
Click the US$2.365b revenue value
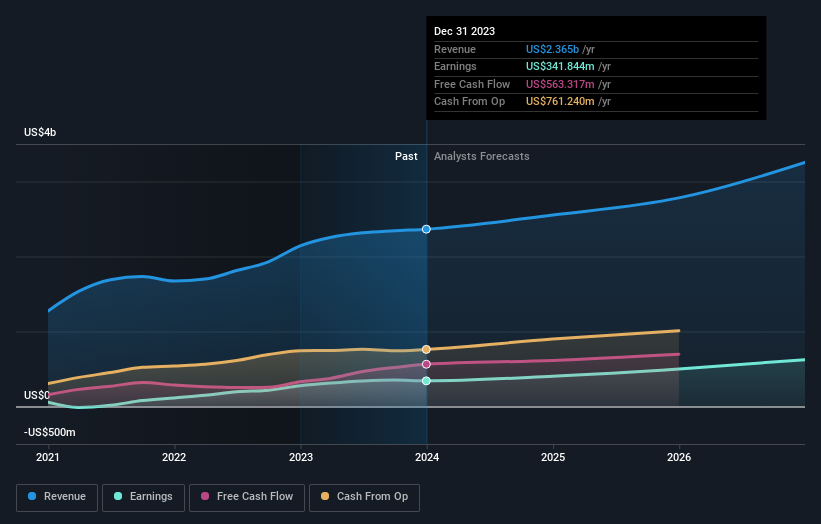coord(552,49)
